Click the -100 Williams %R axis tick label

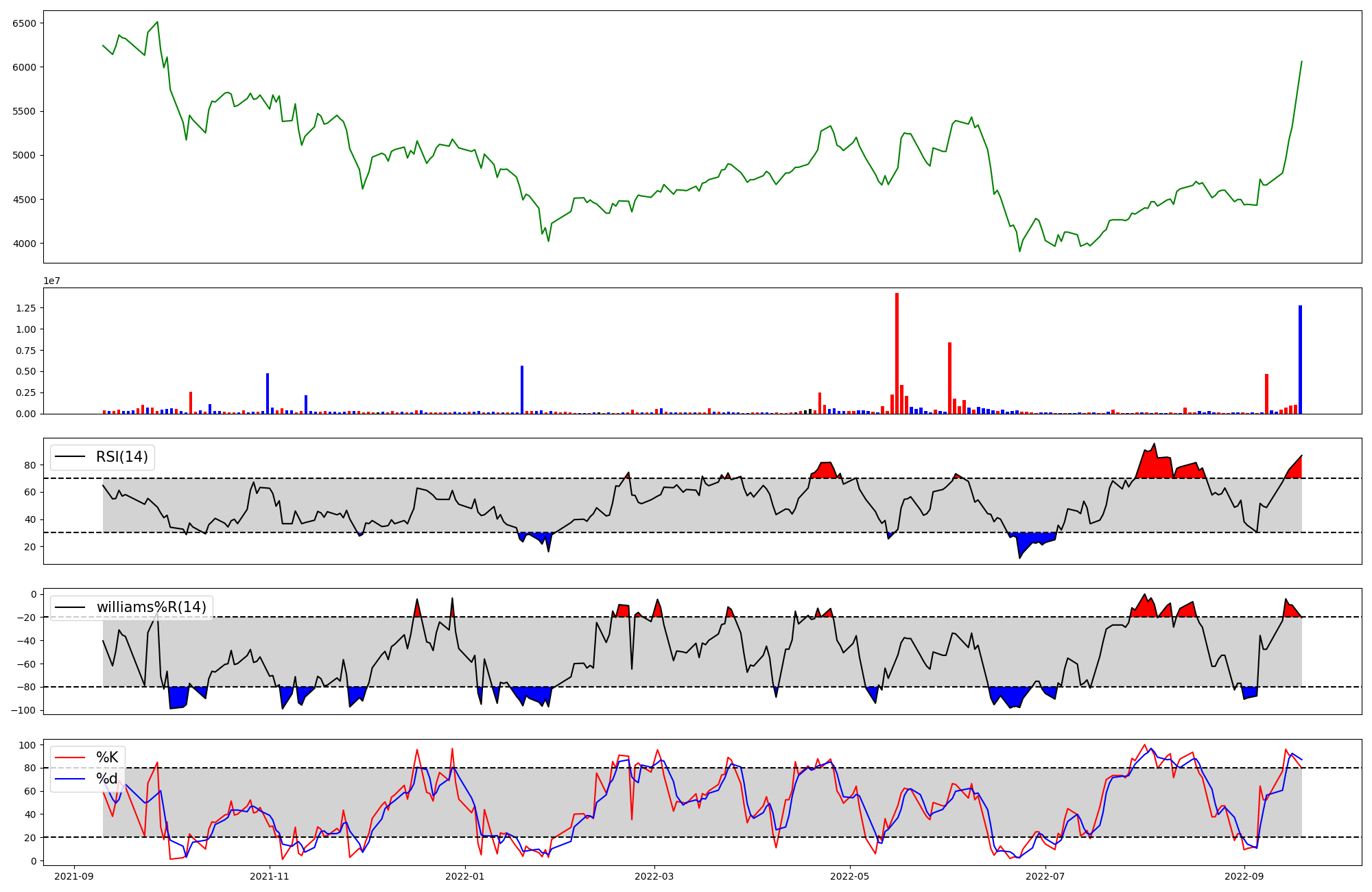pyautogui.click(x=23, y=710)
